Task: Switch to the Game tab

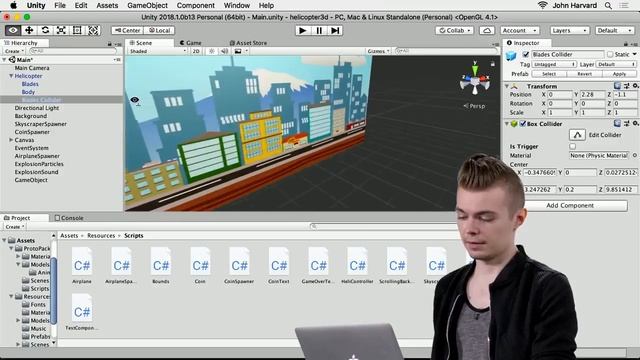Action: [x=191, y=42]
